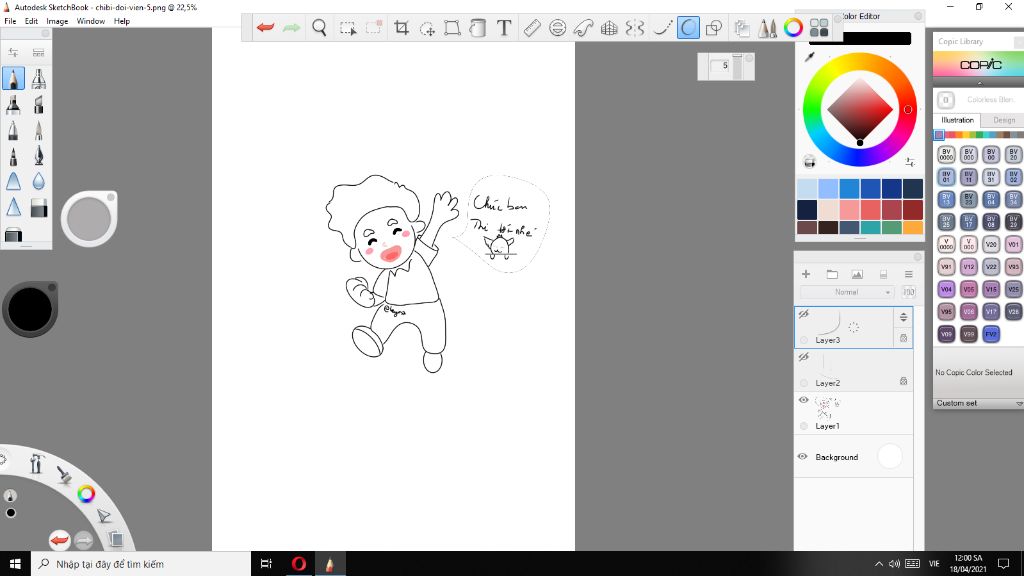The image size is (1024, 576).
Task: Enable the Symmetry tool
Action: coord(635,27)
